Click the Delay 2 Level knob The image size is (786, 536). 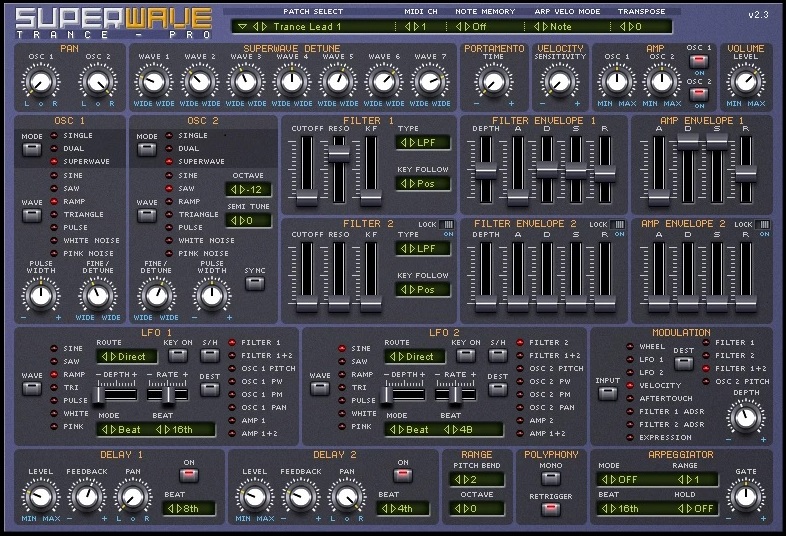click(255, 497)
